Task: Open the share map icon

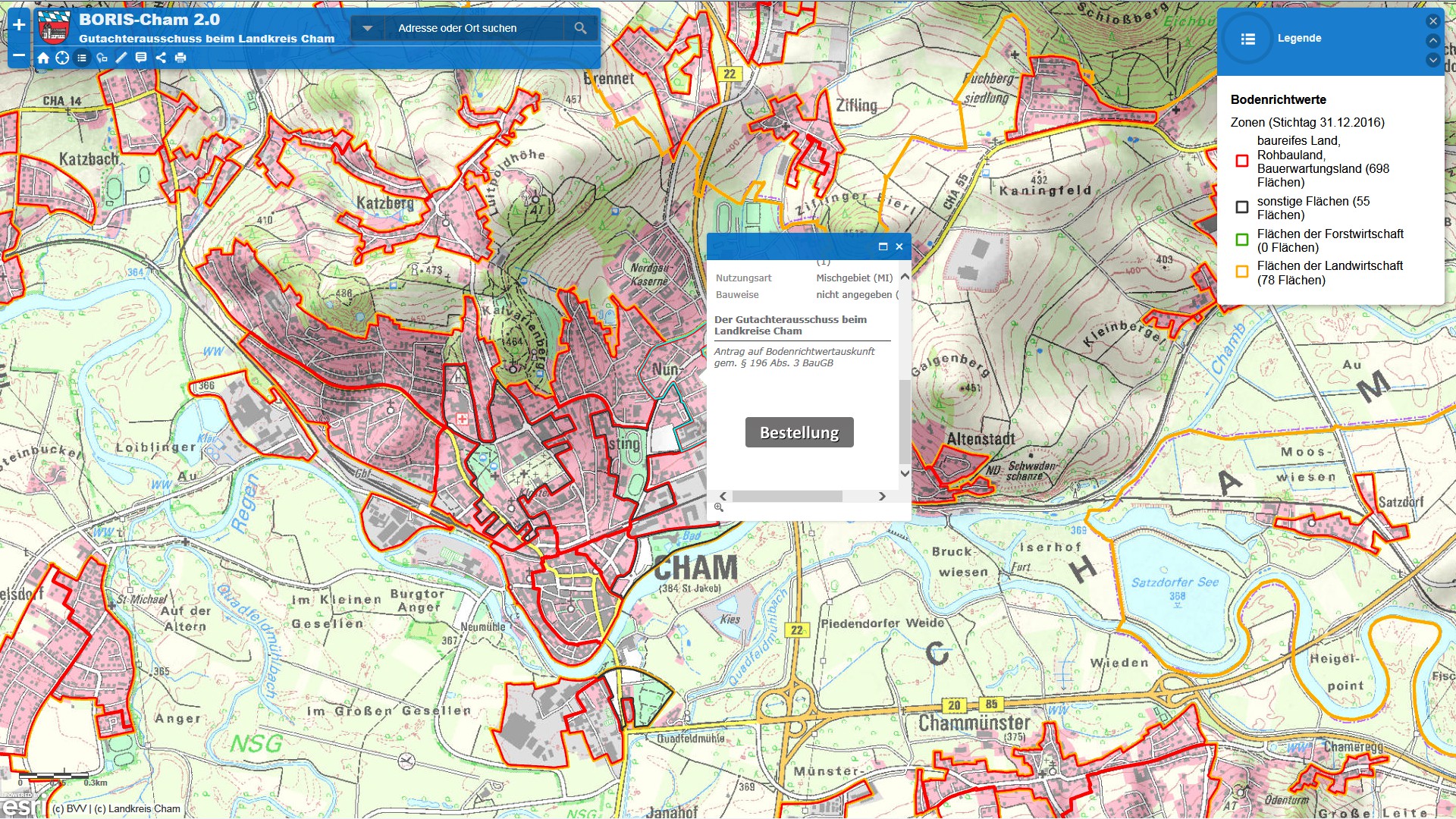Action: coord(161,58)
